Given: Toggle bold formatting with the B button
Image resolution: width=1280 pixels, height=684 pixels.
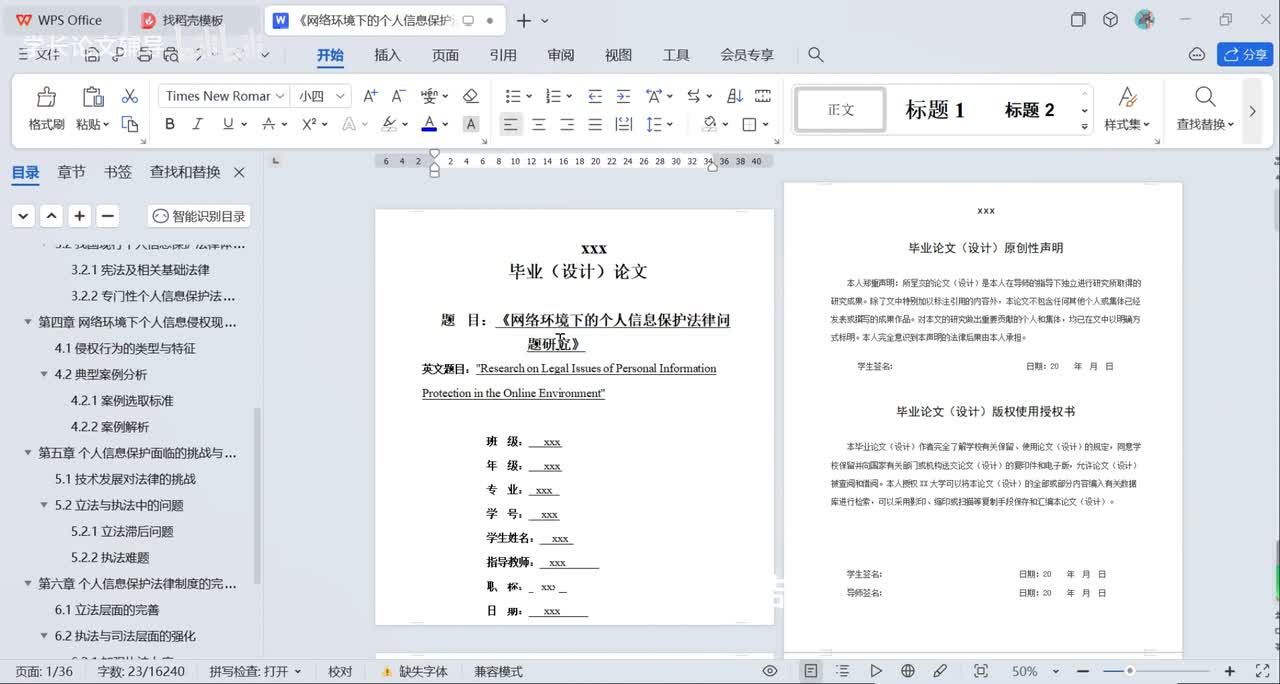Looking at the screenshot, I should click(169, 124).
